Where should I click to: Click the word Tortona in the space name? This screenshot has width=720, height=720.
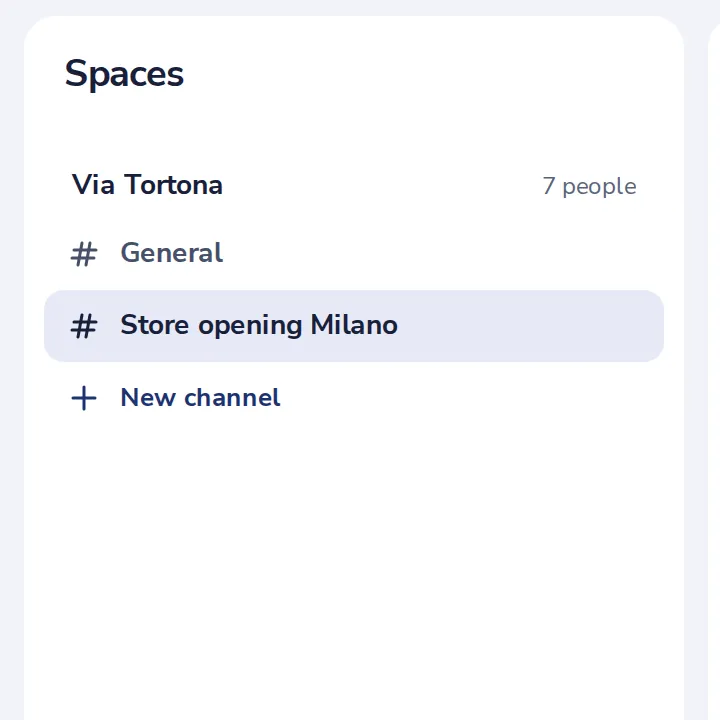click(x=174, y=185)
